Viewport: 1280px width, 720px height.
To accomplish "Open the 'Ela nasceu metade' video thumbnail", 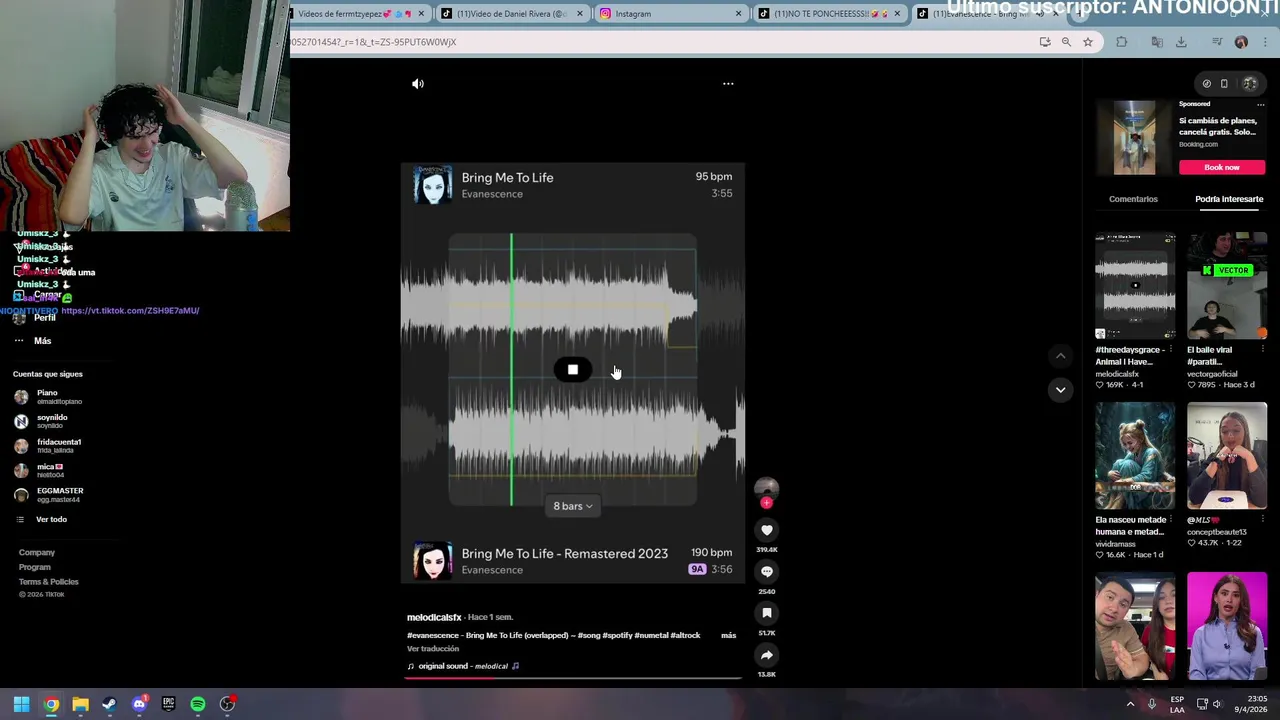I will coord(1135,456).
